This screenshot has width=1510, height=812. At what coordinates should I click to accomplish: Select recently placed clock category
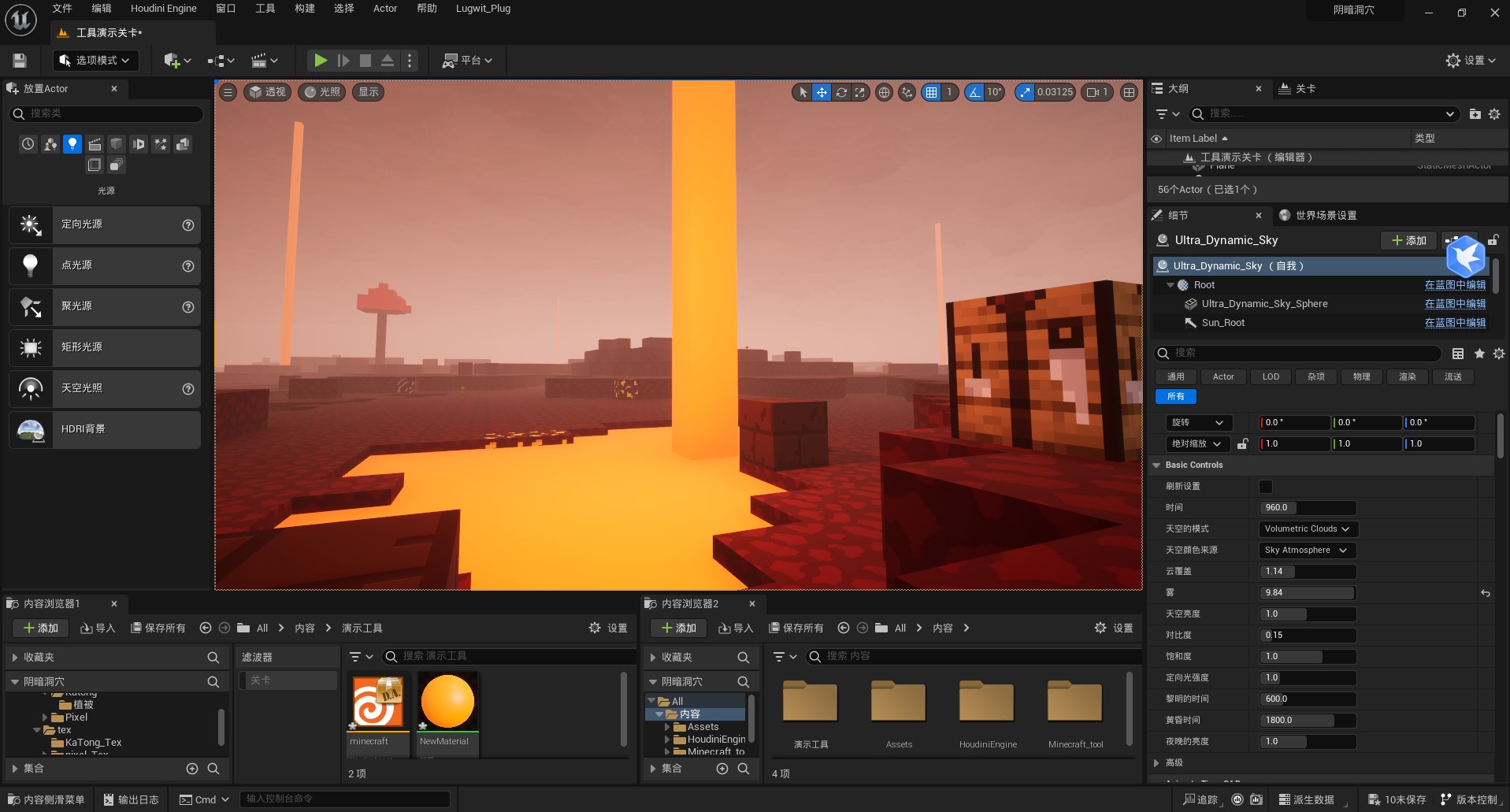pyautogui.click(x=28, y=143)
